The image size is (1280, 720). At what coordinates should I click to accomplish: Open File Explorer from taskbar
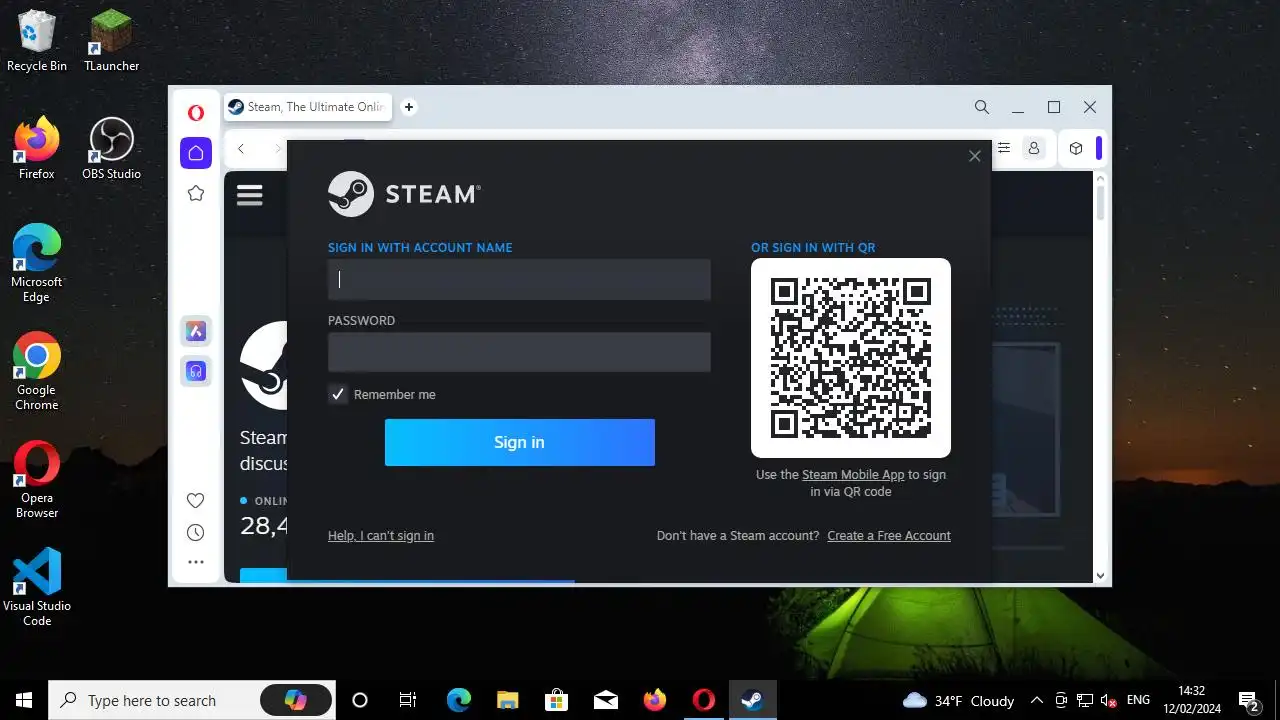click(x=507, y=700)
